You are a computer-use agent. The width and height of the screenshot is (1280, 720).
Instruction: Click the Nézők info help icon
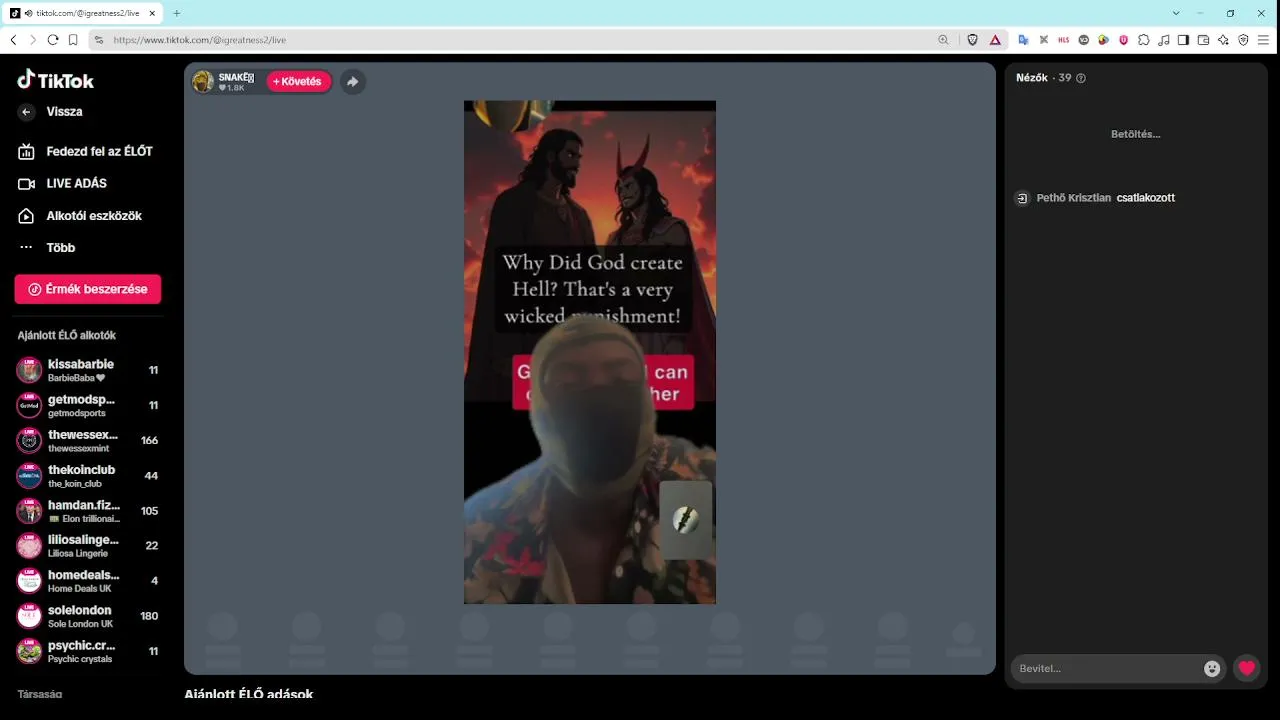click(x=1081, y=78)
